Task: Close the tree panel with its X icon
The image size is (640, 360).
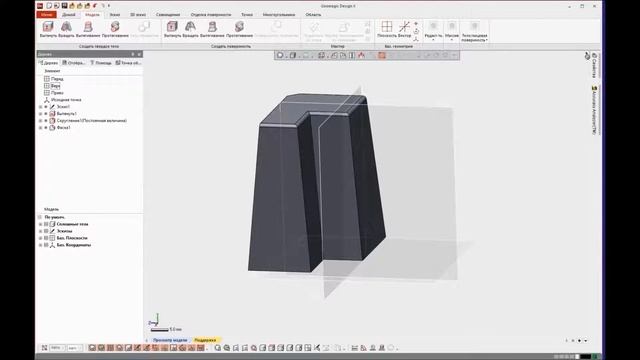Action: (139, 54)
